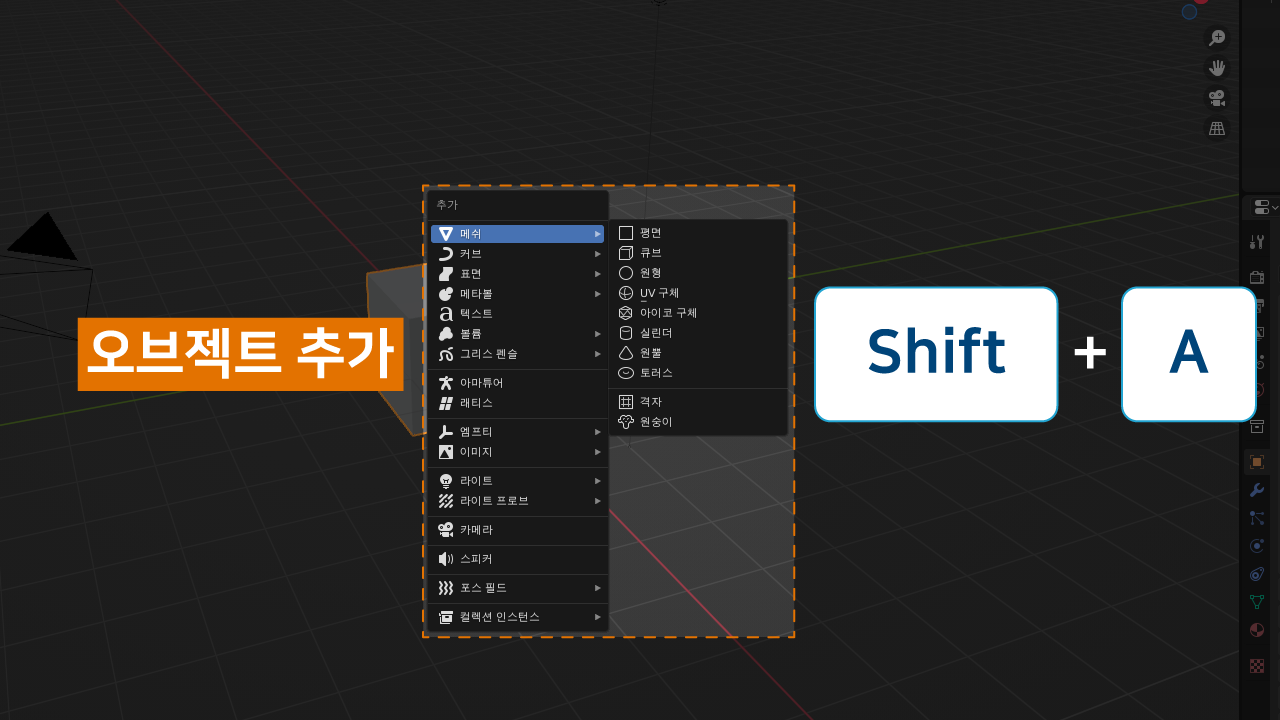Viewport: 1280px width, 720px height.
Task: Open the Object properties tab
Action: pos(1257,462)
